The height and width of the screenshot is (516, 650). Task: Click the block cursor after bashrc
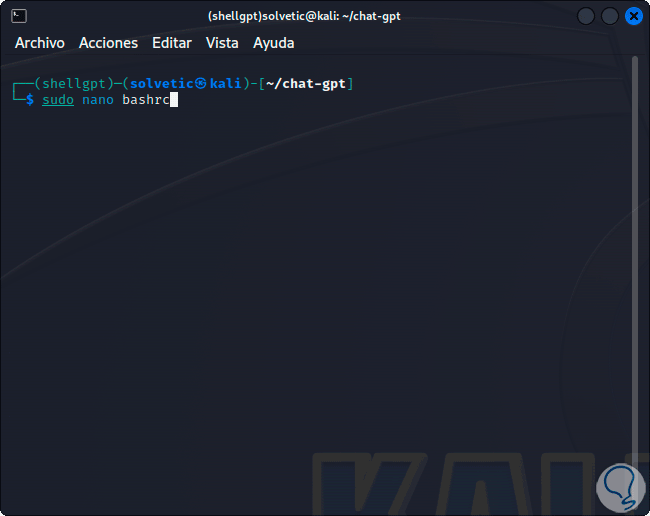[x=174, y=100]
